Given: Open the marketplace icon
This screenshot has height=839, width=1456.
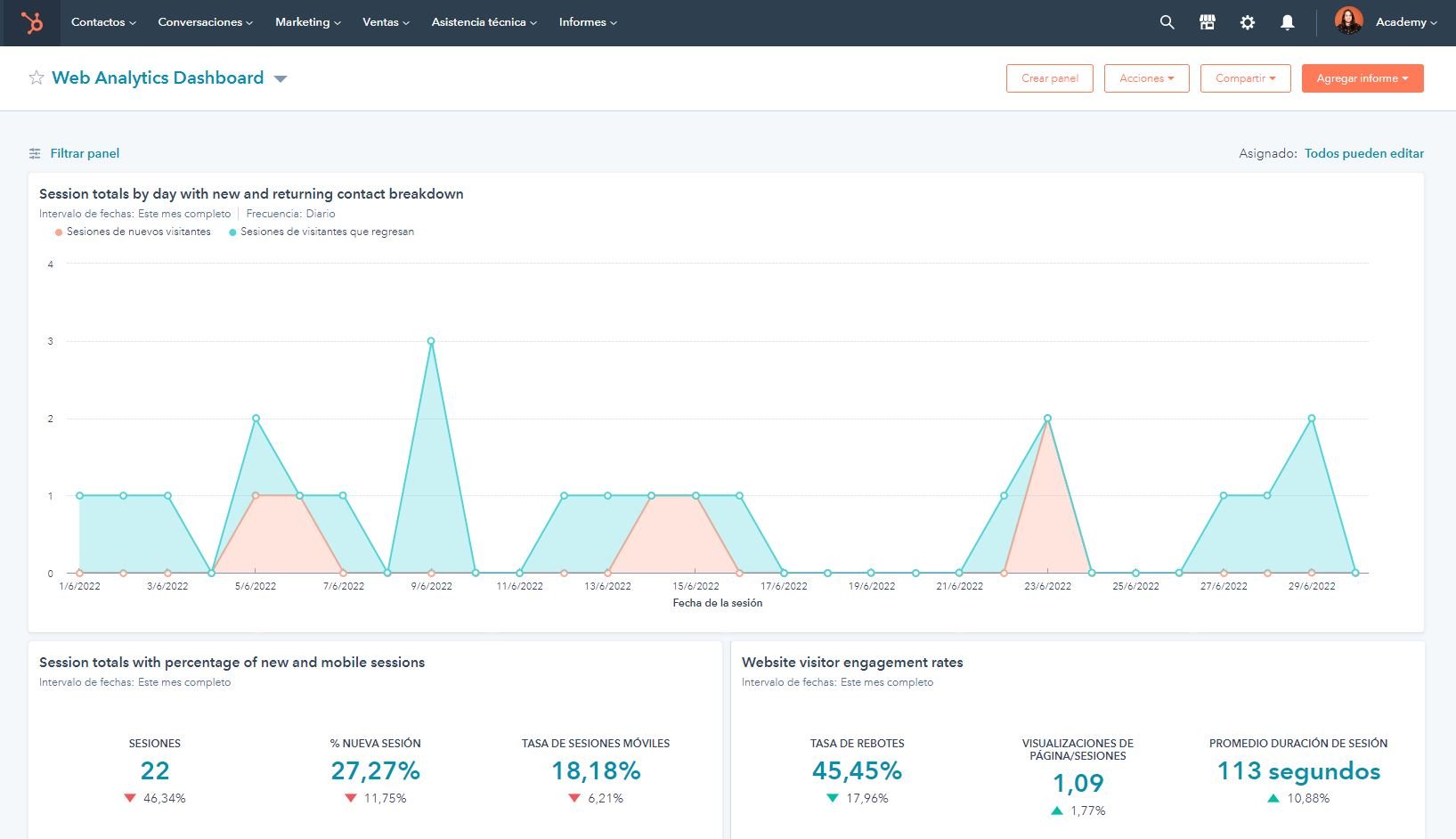Looking at the screenshot, I should coord(1207,22).
